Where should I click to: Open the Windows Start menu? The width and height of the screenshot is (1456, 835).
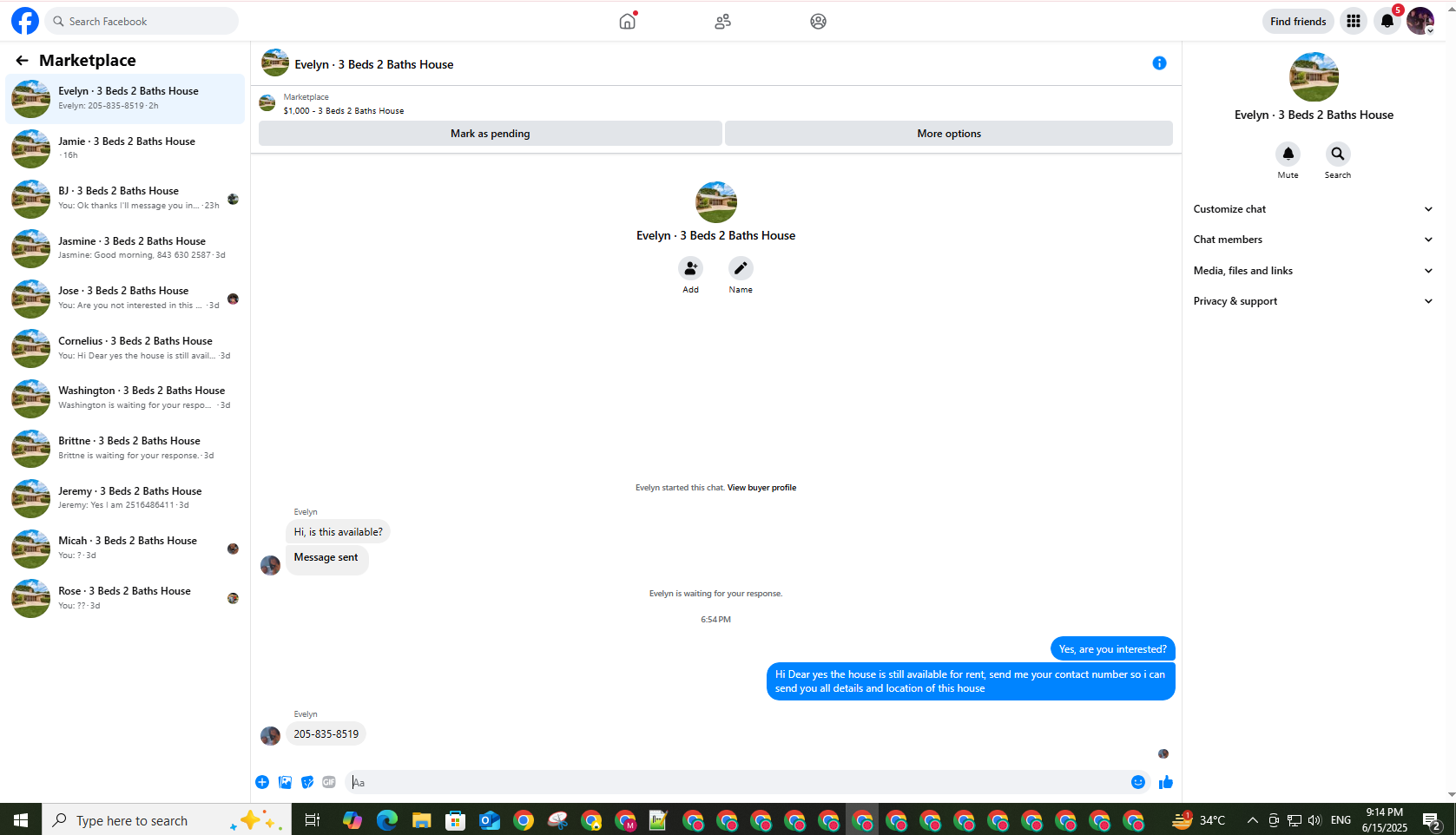[x=21, y=819]
